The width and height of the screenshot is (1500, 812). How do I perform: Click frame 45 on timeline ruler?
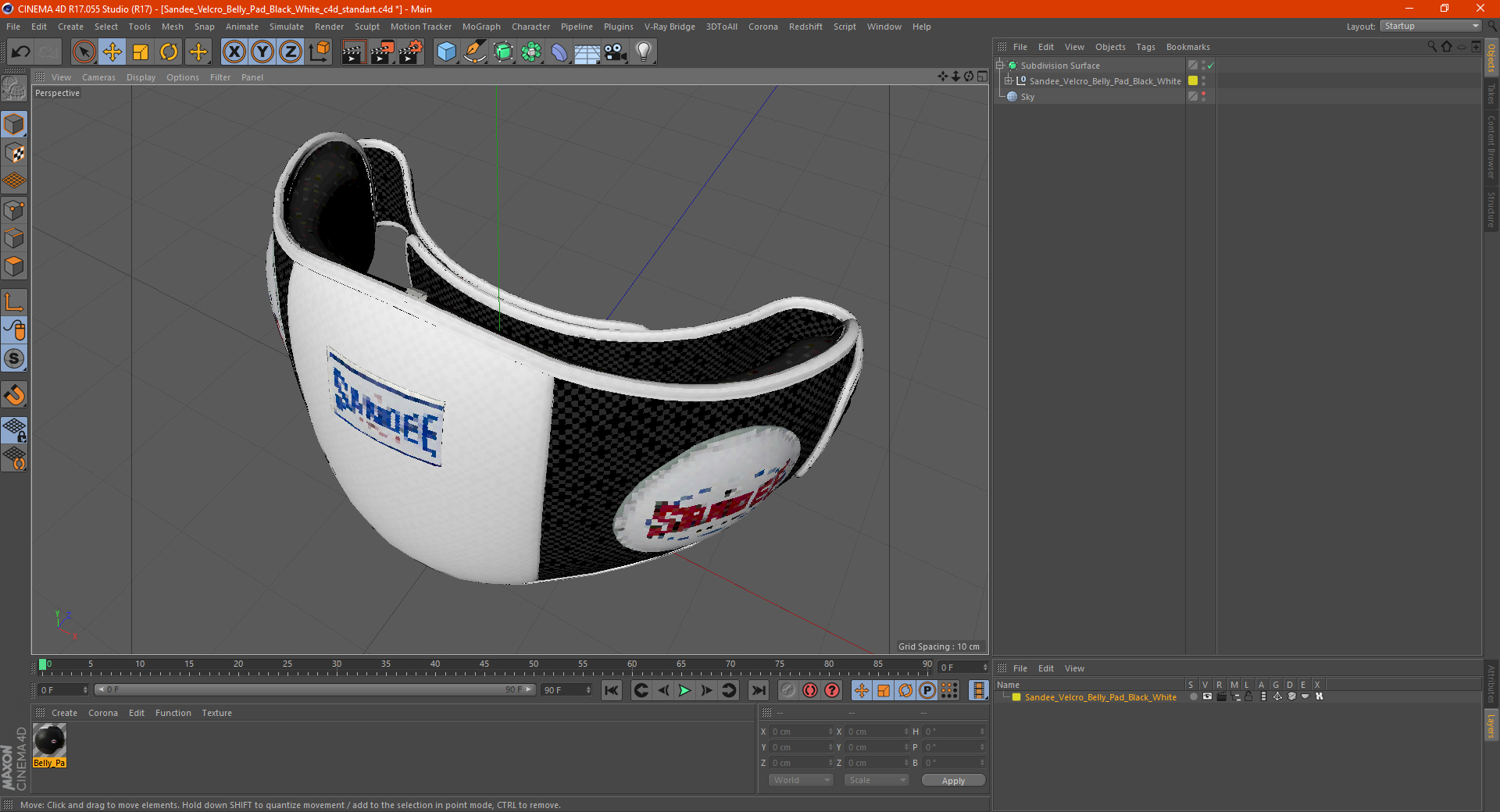coord(484,665)
